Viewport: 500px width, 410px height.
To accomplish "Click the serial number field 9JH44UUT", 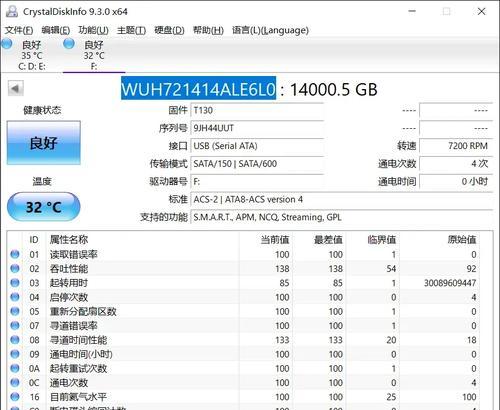I will (257, 128).
